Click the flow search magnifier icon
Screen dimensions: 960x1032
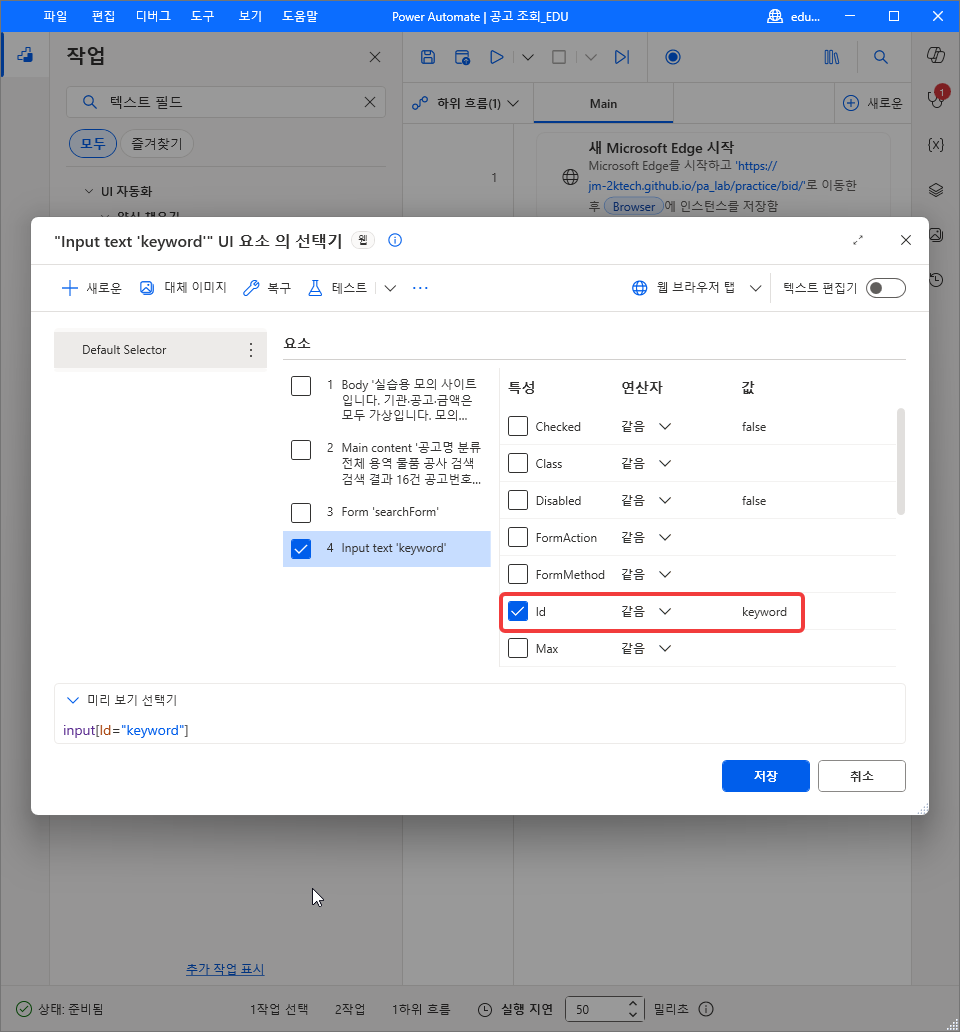pyautogui.click(x=880, y=57)
